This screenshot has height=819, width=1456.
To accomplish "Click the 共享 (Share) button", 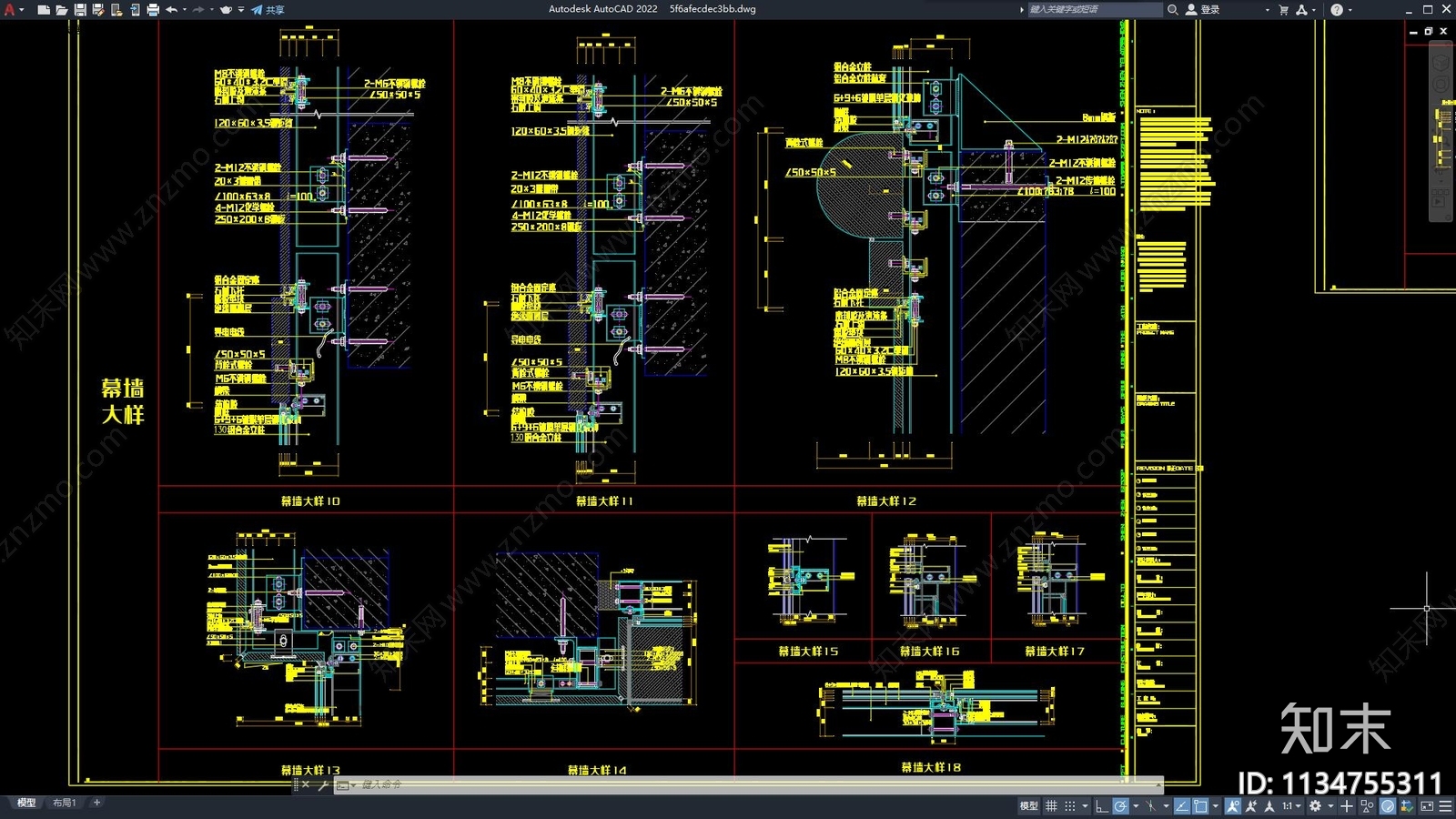I will click(268, 9).
